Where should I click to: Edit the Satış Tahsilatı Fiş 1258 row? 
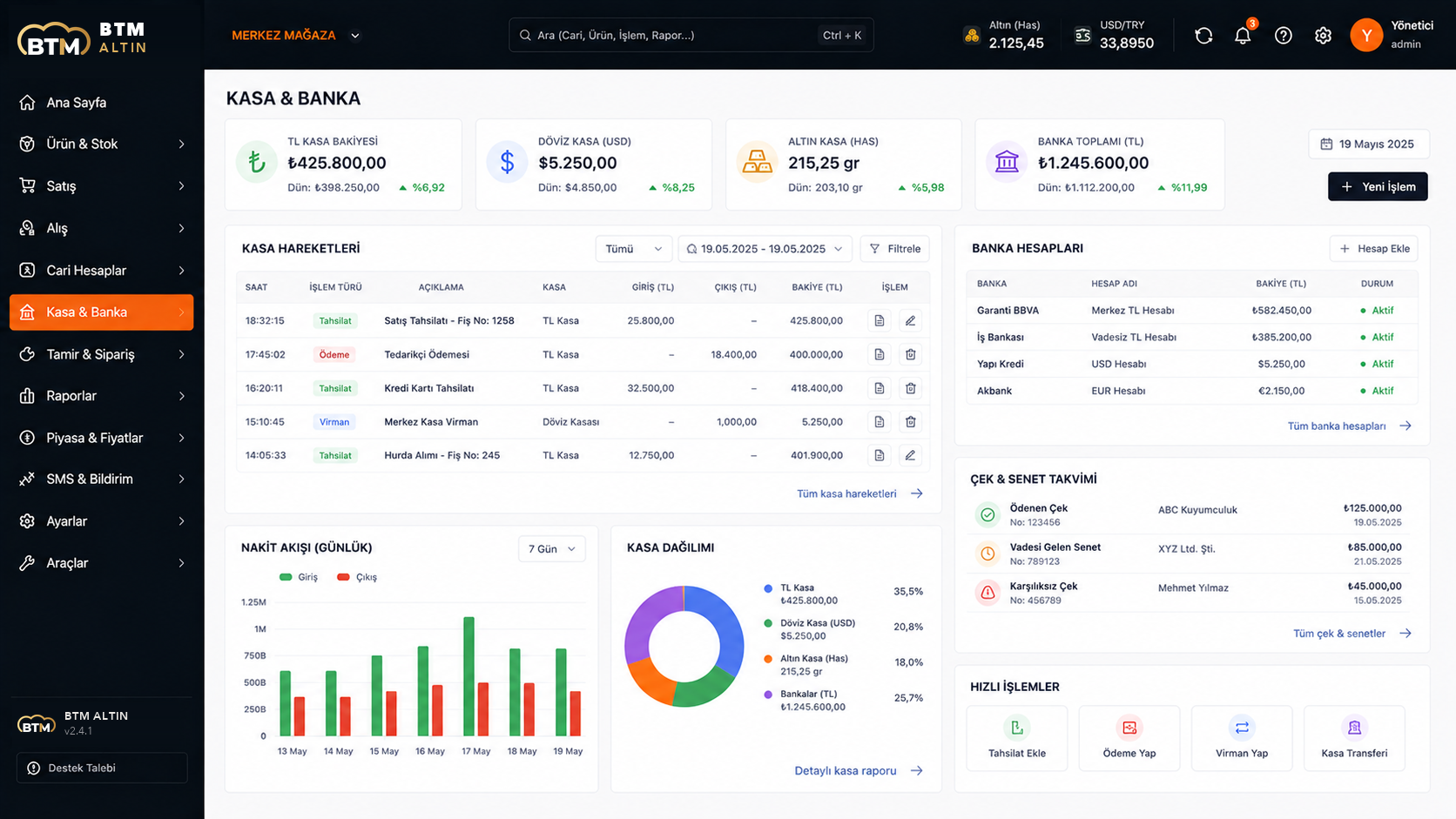(x=910, y=321)
